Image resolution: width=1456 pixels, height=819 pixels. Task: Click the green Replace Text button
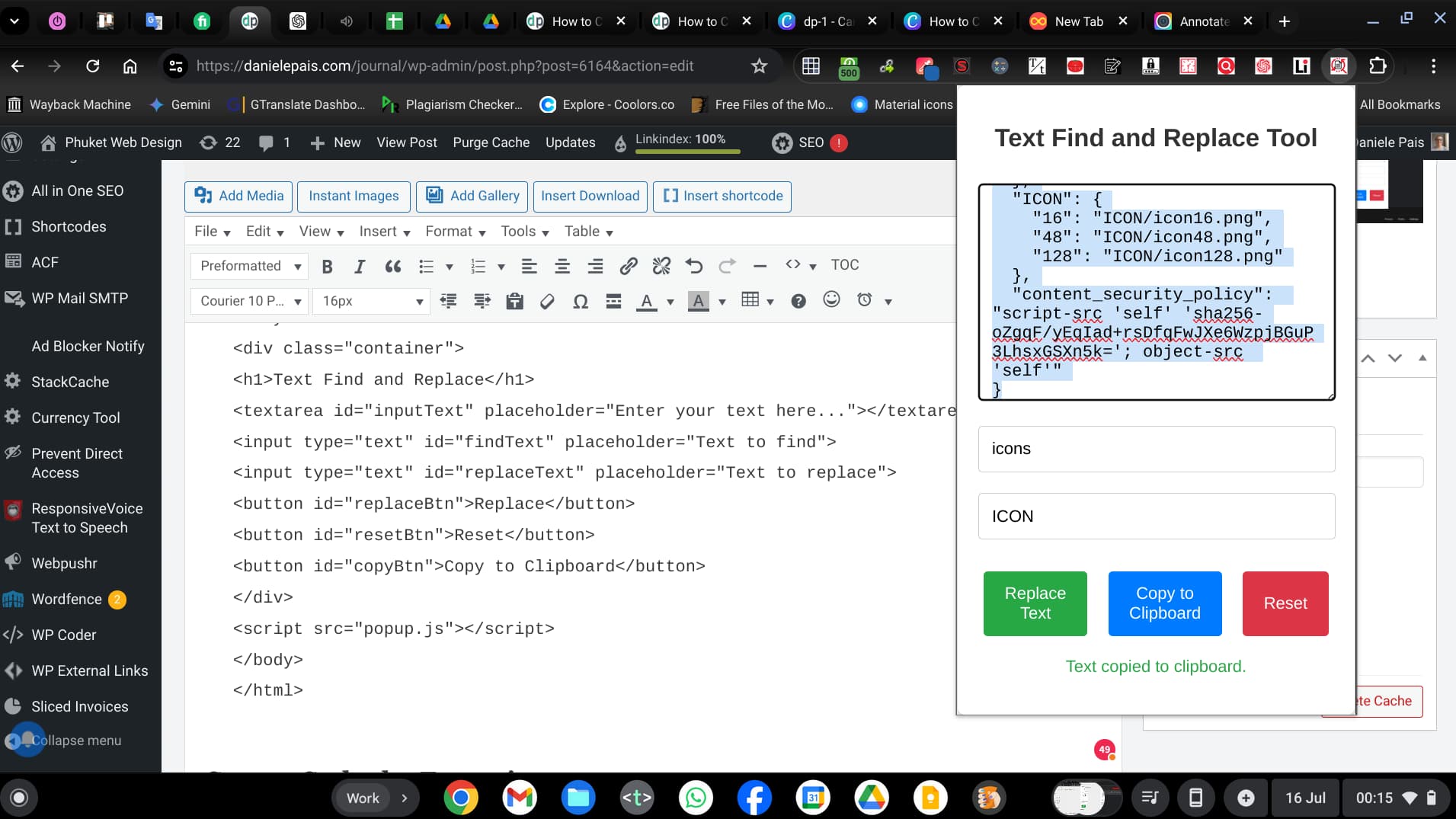pos(1035,603)
